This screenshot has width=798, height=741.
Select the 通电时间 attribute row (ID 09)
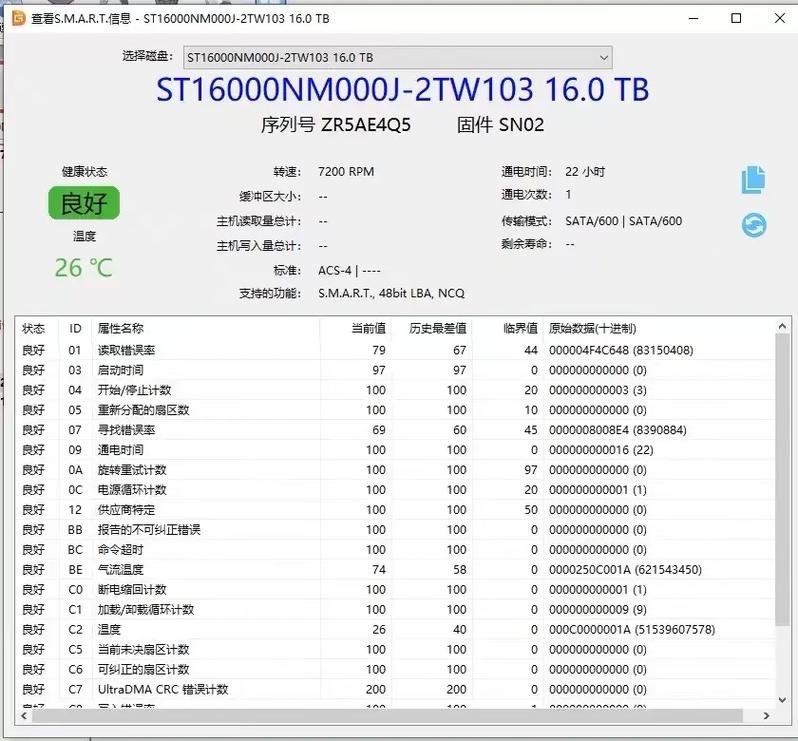click(x=395, y=450)
